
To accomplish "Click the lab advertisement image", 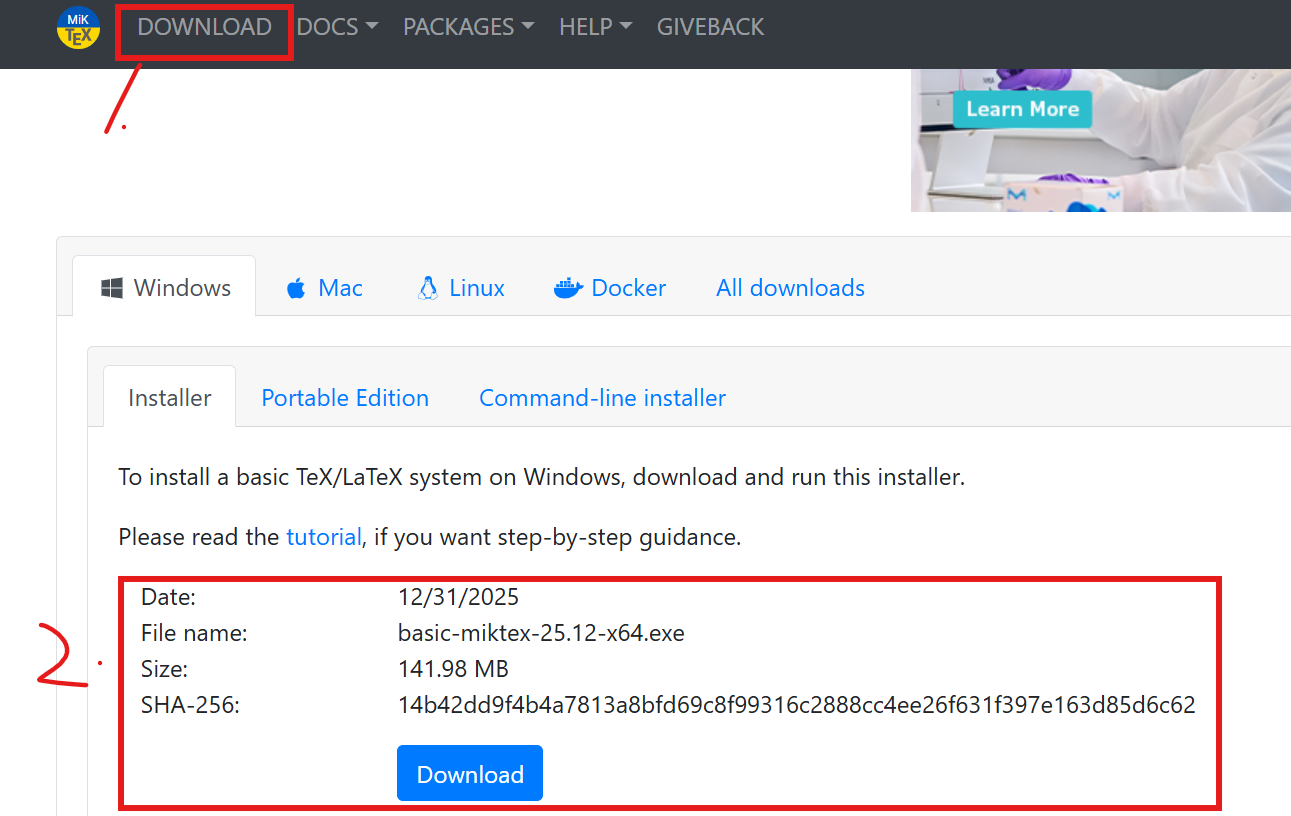I will point(1100,140).
